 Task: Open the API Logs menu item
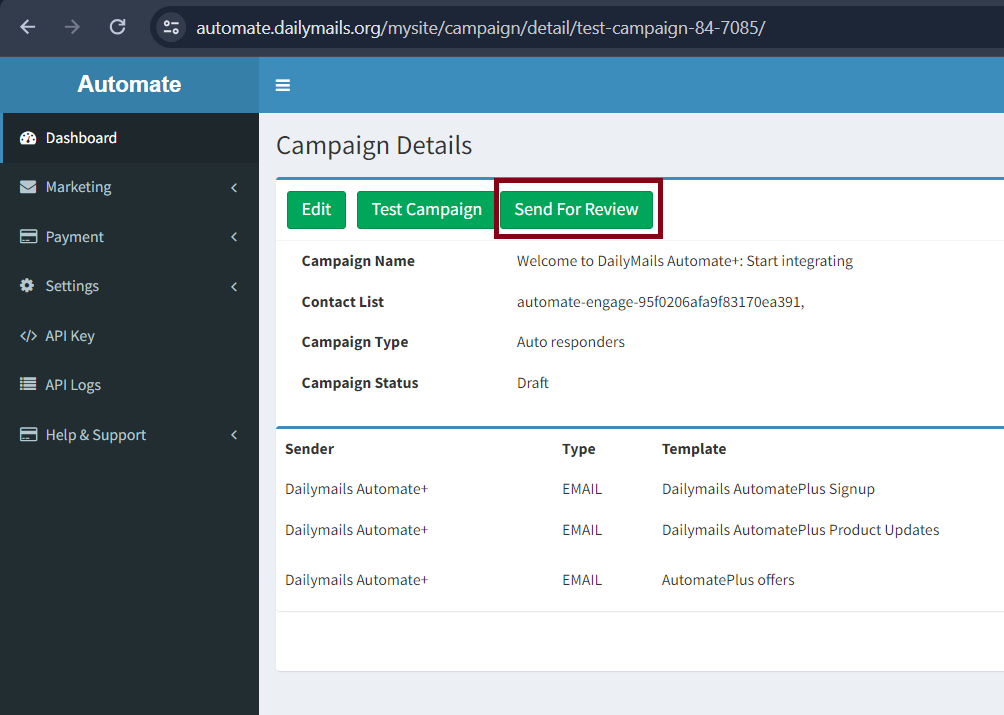[73, 385]
